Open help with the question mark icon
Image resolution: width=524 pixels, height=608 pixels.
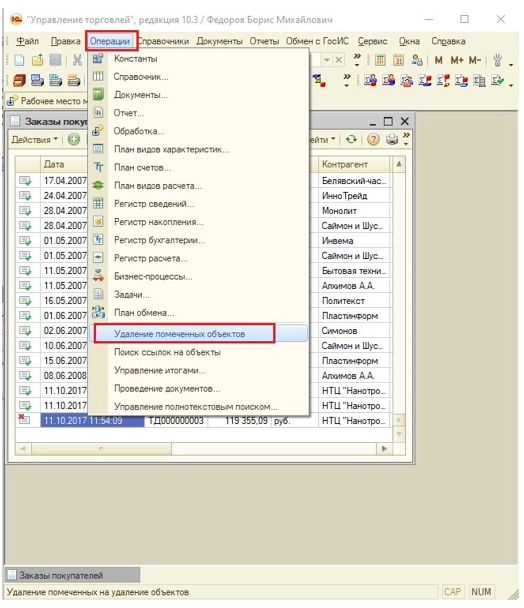pyautogui.click(x=373, y=139)
